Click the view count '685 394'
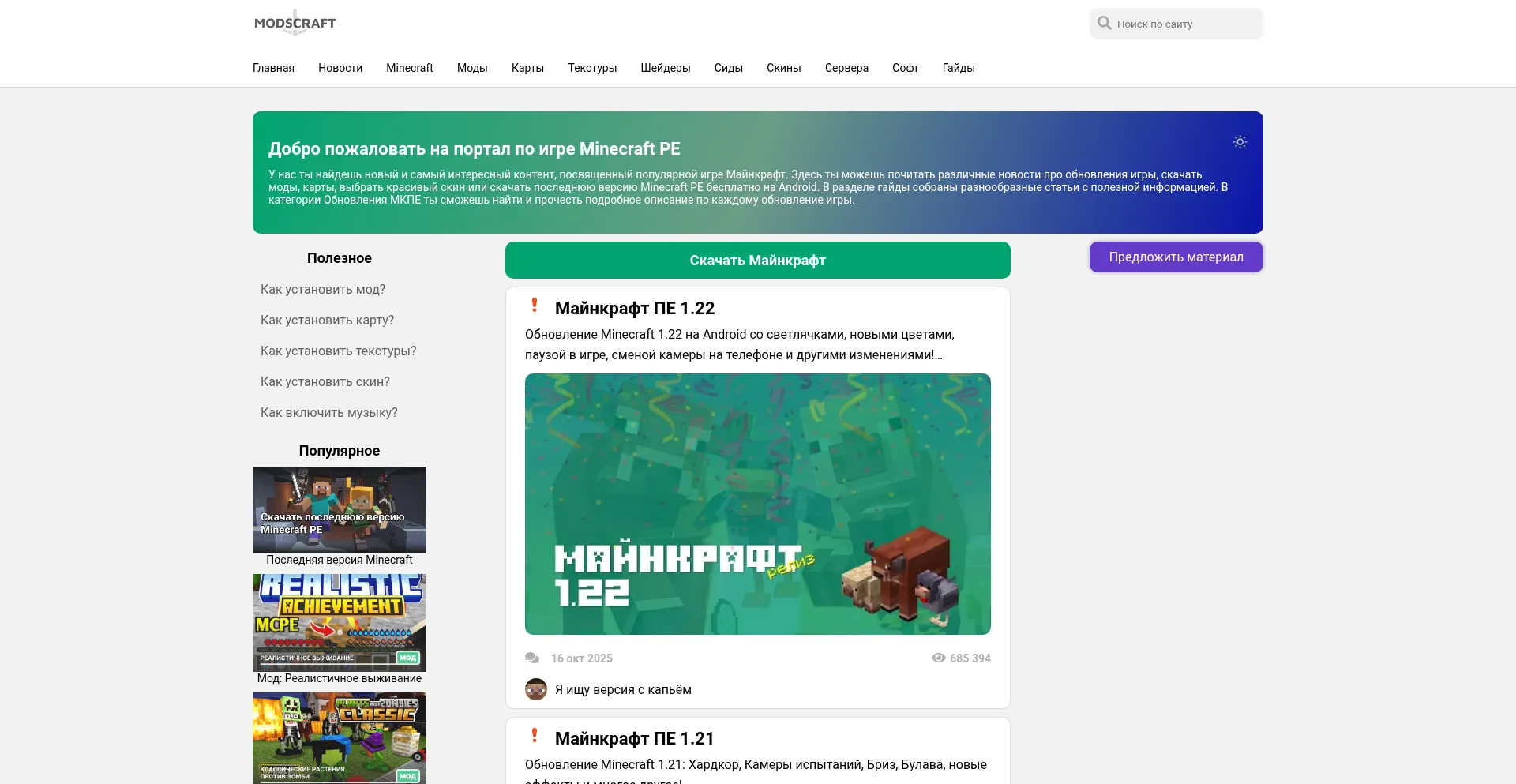The height and width of the screenshot is (784, 1516). pos(970,658)
